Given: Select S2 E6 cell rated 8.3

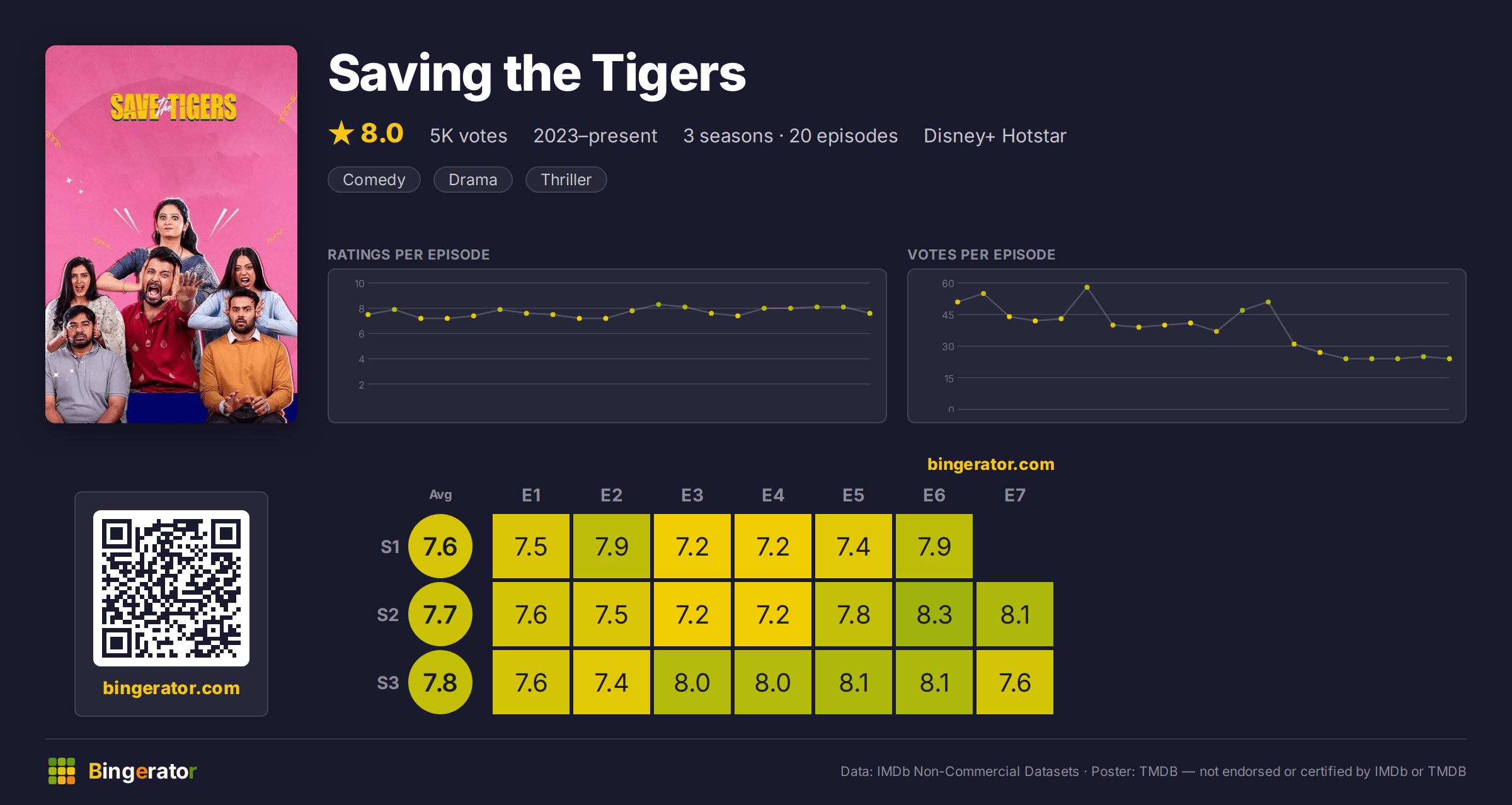Looking at the screenshot, I should [x=934, y=614].
